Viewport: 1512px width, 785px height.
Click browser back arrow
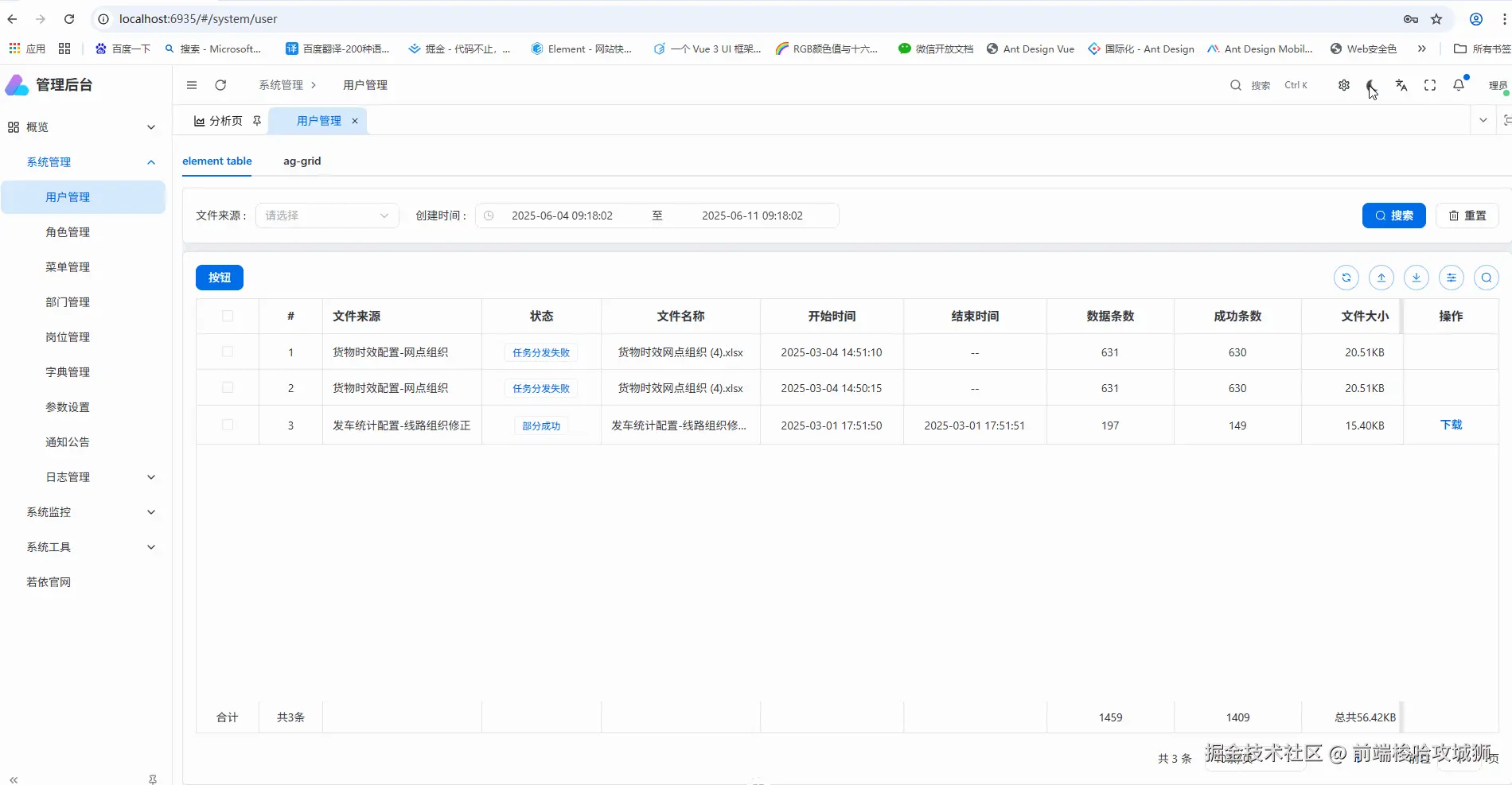click(x=12, y=19)
